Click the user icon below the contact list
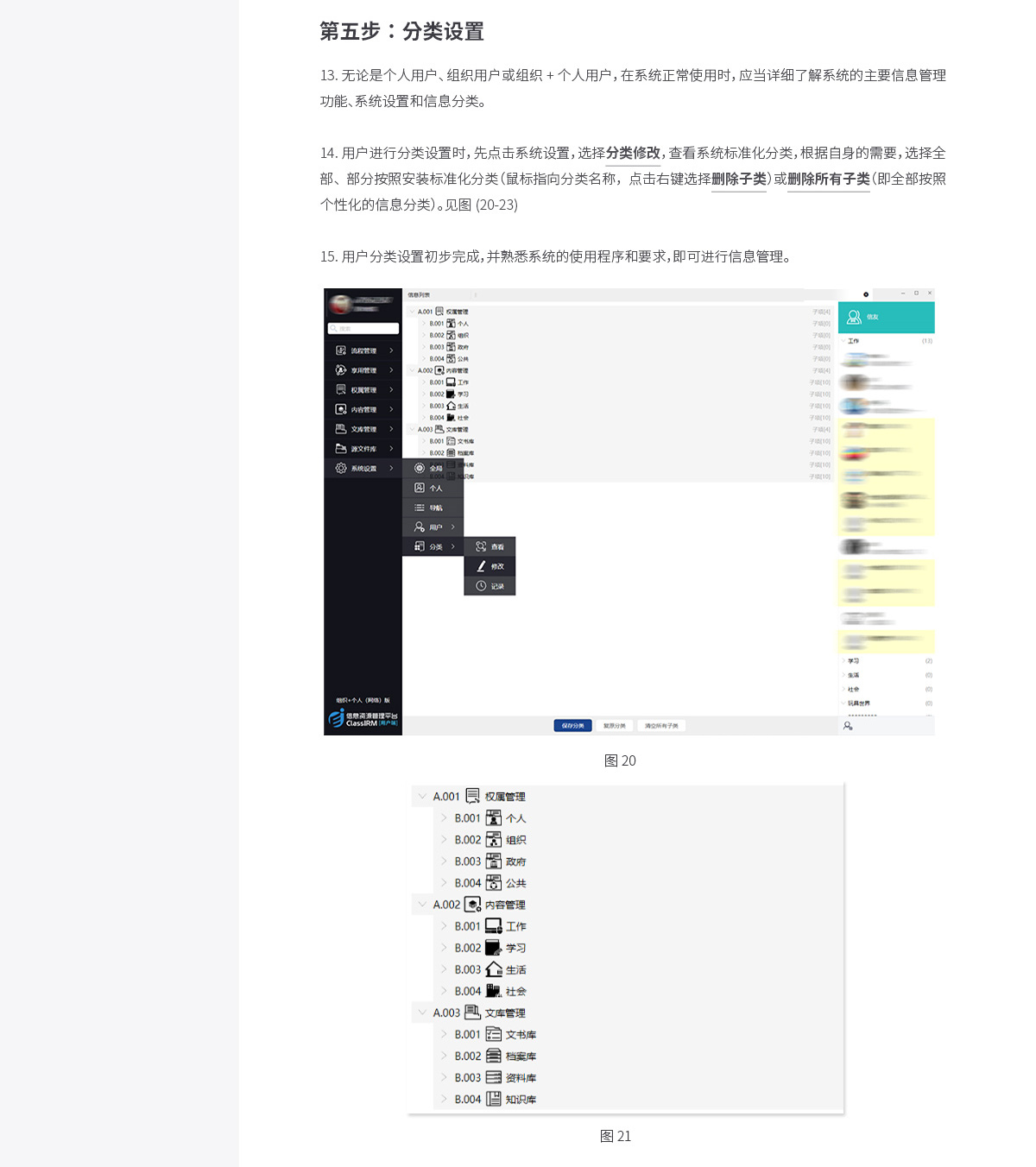The image size is (1036, 1167). 848,726
